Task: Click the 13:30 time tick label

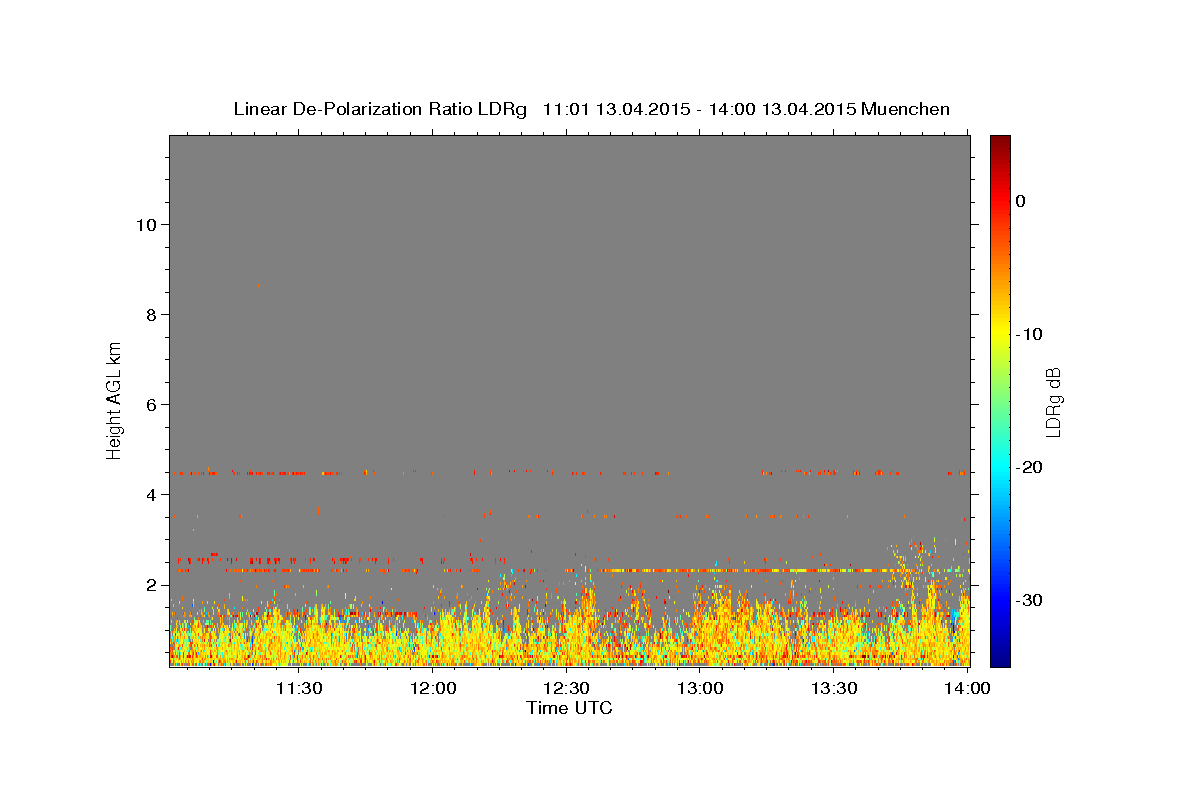Action: click(834, 688)
